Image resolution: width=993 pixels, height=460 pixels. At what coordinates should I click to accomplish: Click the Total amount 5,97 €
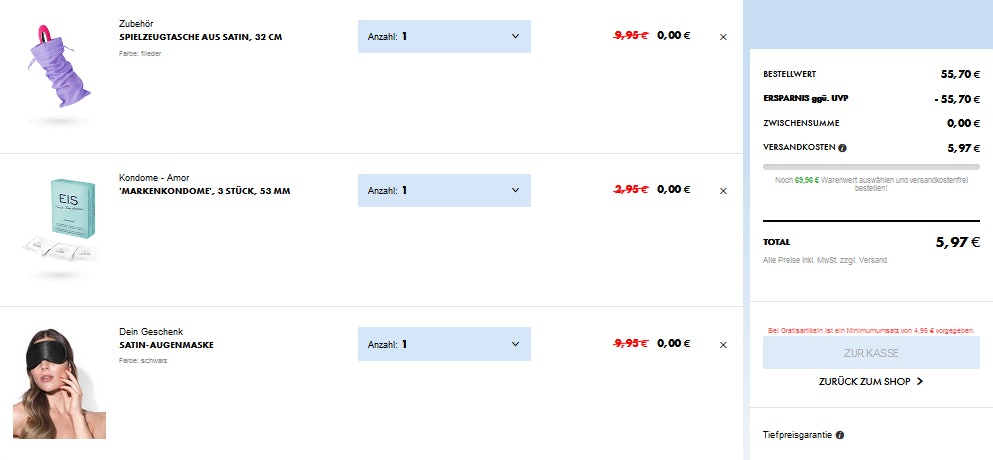(x=957, y=241)
